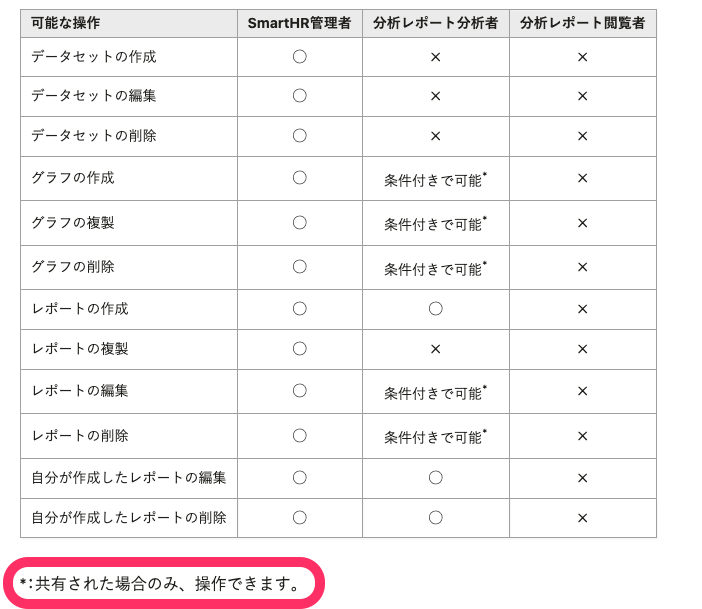The height and width of the screenshot is (609, 702).
Task: Click the footnote 共有された場合のみ、操作できます
Action: [167, 584]
